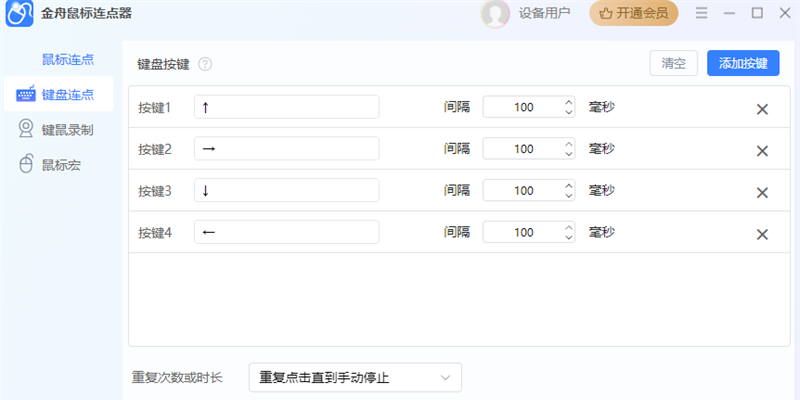Remove the 按键4 row via X icon
The image size is (800, 400).
pyautogui.click(x=762, y=234)
